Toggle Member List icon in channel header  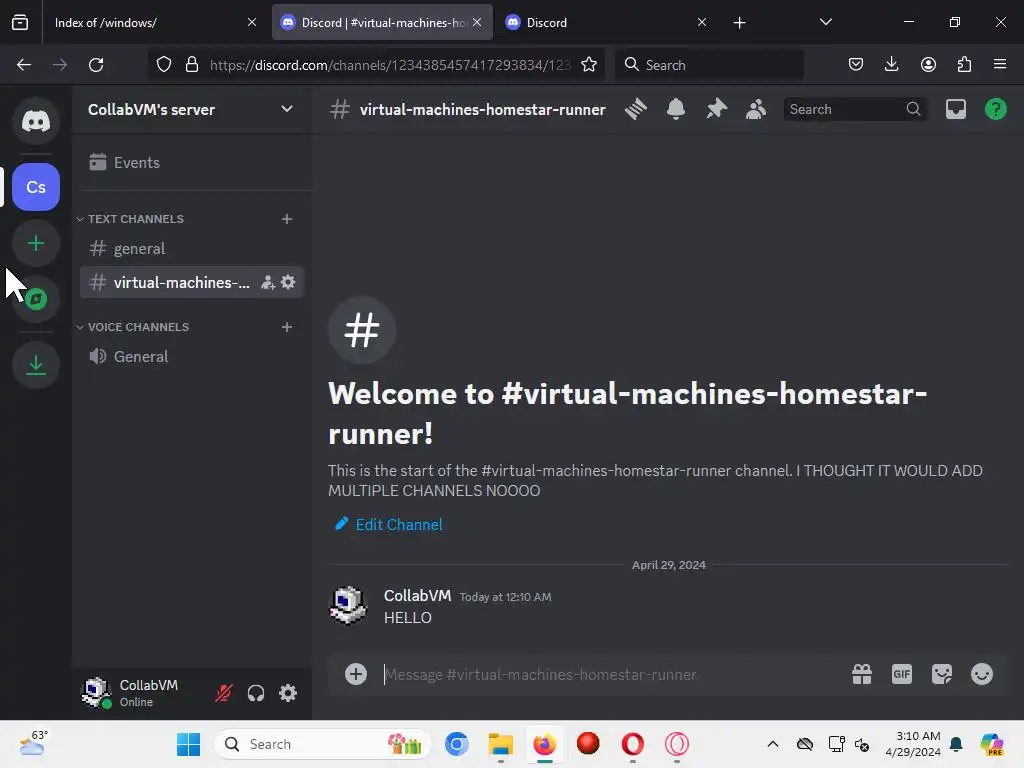pyautogui.click(x=756, y=109)
